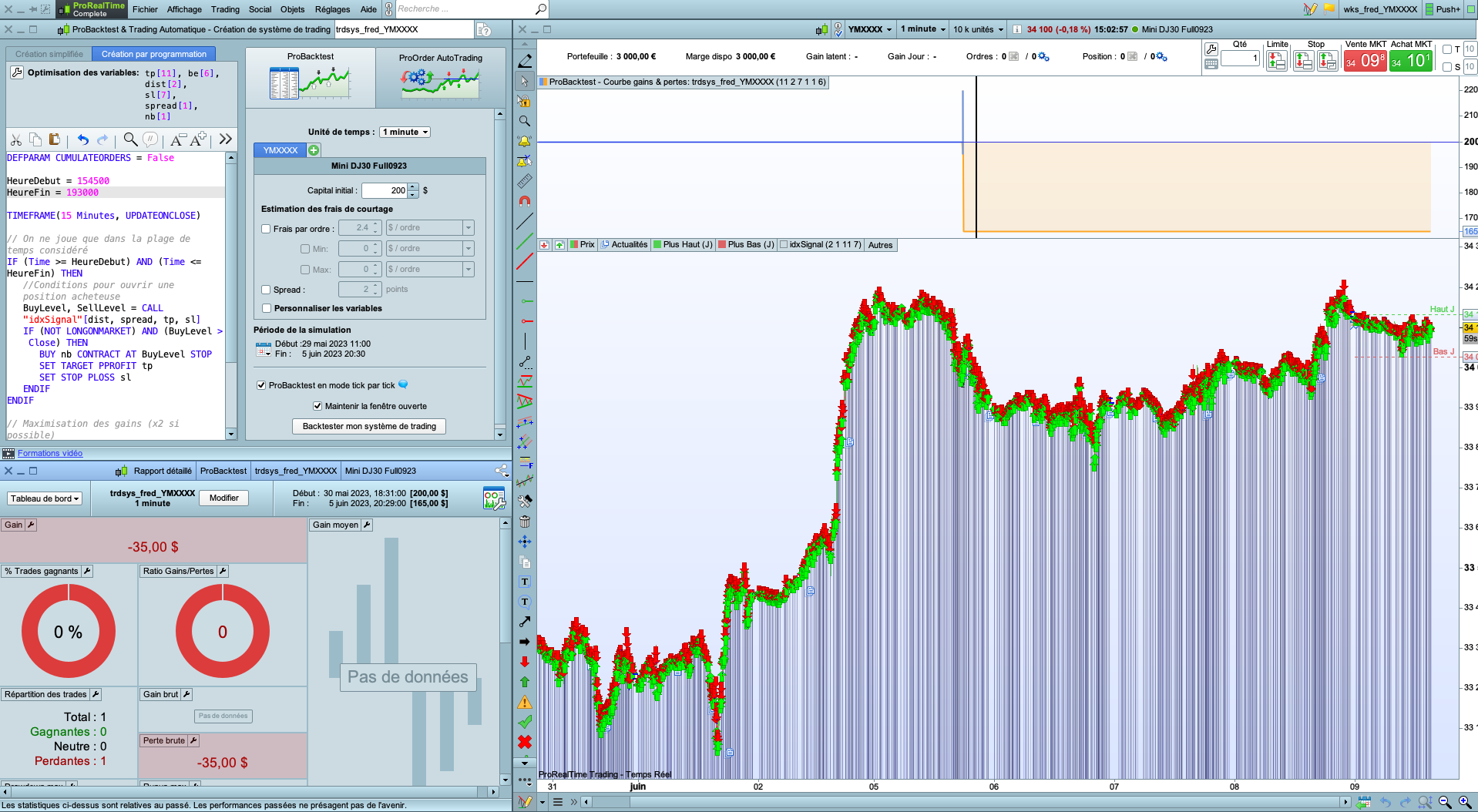Image resolution: width=1478 pixels, height=812 pixels.
Task: Add an instrument with green plus icon
Action: (x=314, y=150)
